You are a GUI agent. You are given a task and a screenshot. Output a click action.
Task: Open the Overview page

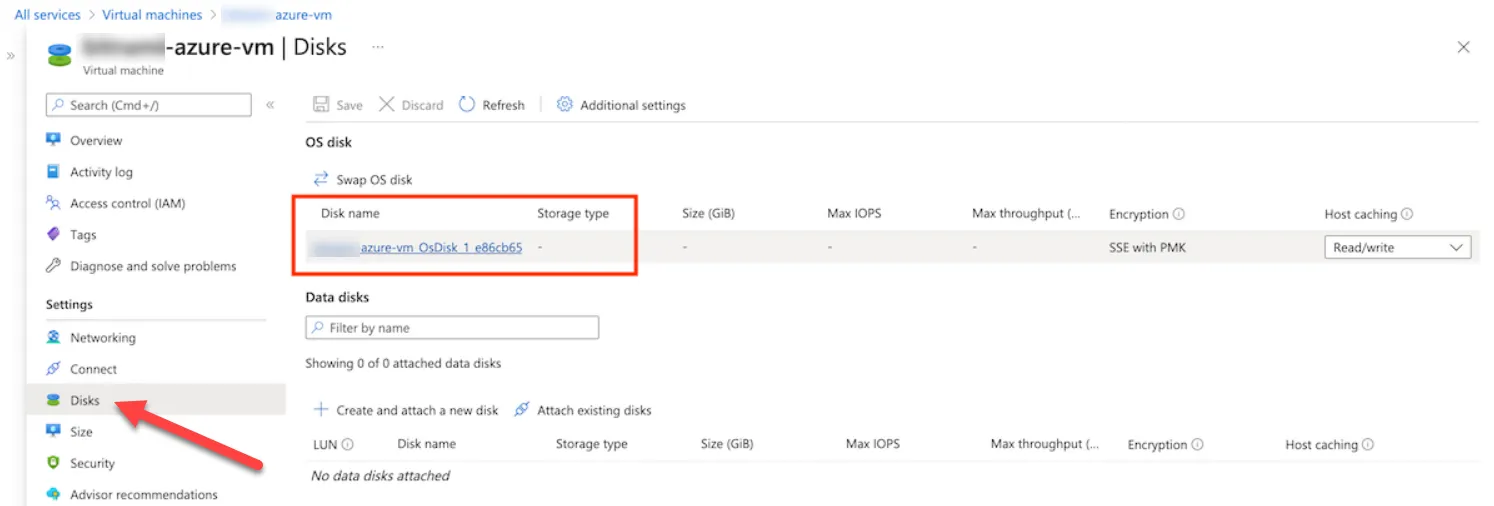click(96, 141)
